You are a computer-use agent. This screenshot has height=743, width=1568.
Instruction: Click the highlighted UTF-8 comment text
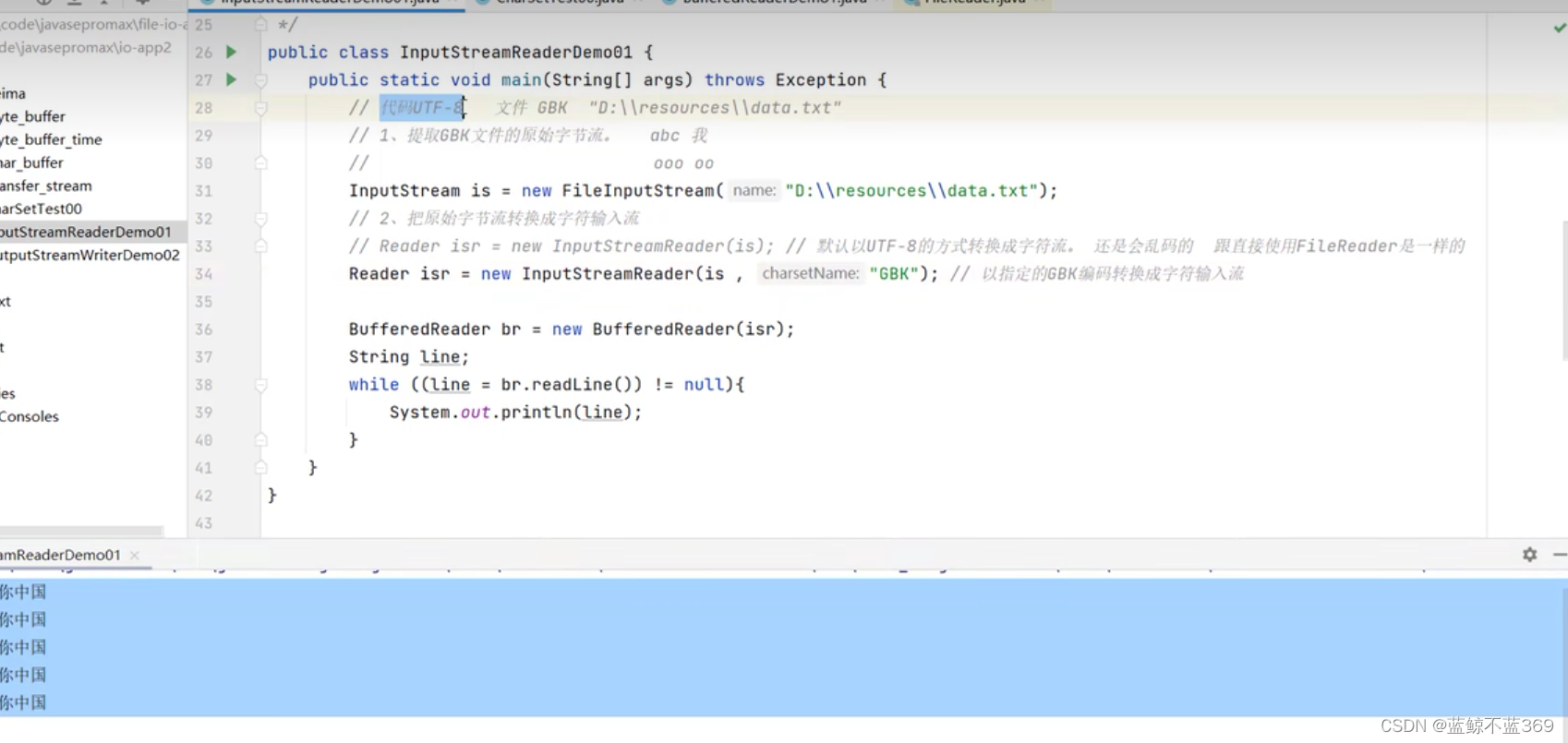(422, 108)
